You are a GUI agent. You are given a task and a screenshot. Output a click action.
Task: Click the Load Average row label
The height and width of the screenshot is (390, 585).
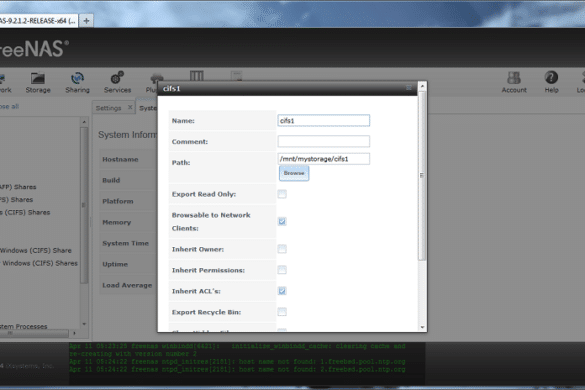(x=127, y=285)
